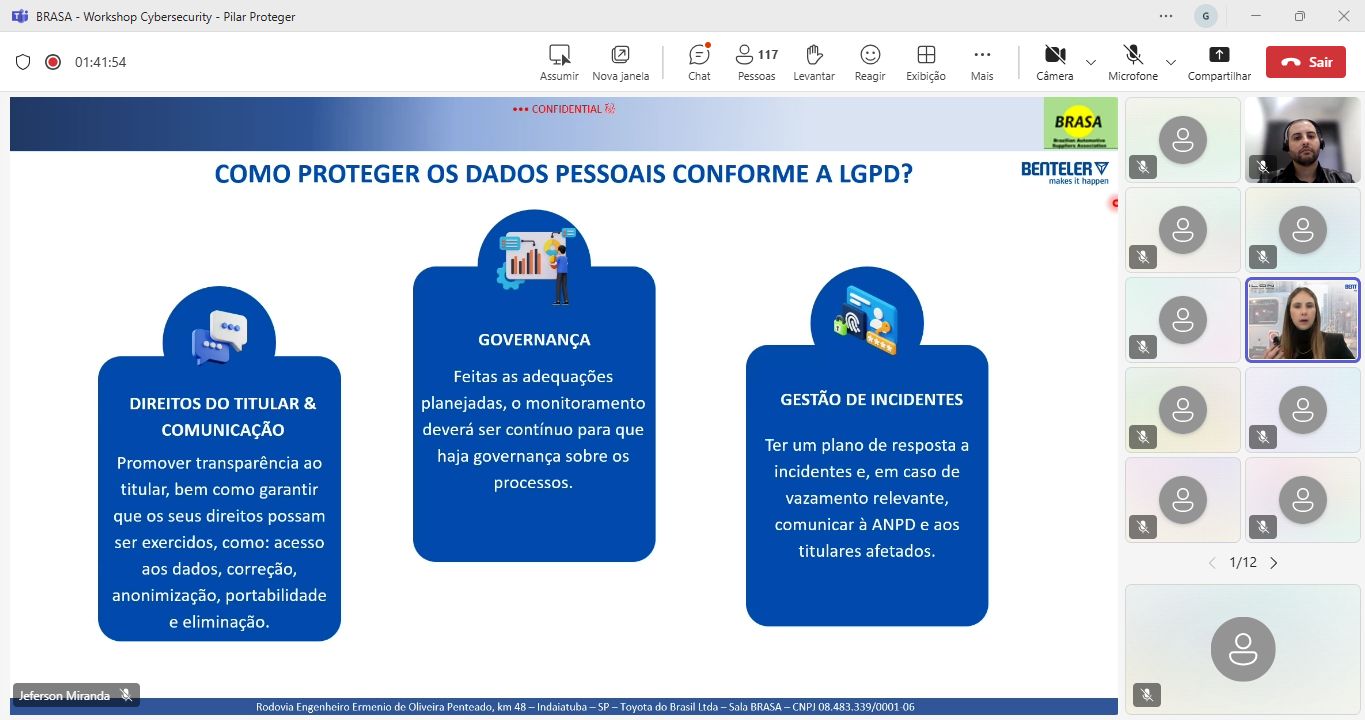Raise hand with Levantar icon
Image resolution: width=1365 pixels, height=720 pixels.
pyautogui.click(x=813, y=62)
